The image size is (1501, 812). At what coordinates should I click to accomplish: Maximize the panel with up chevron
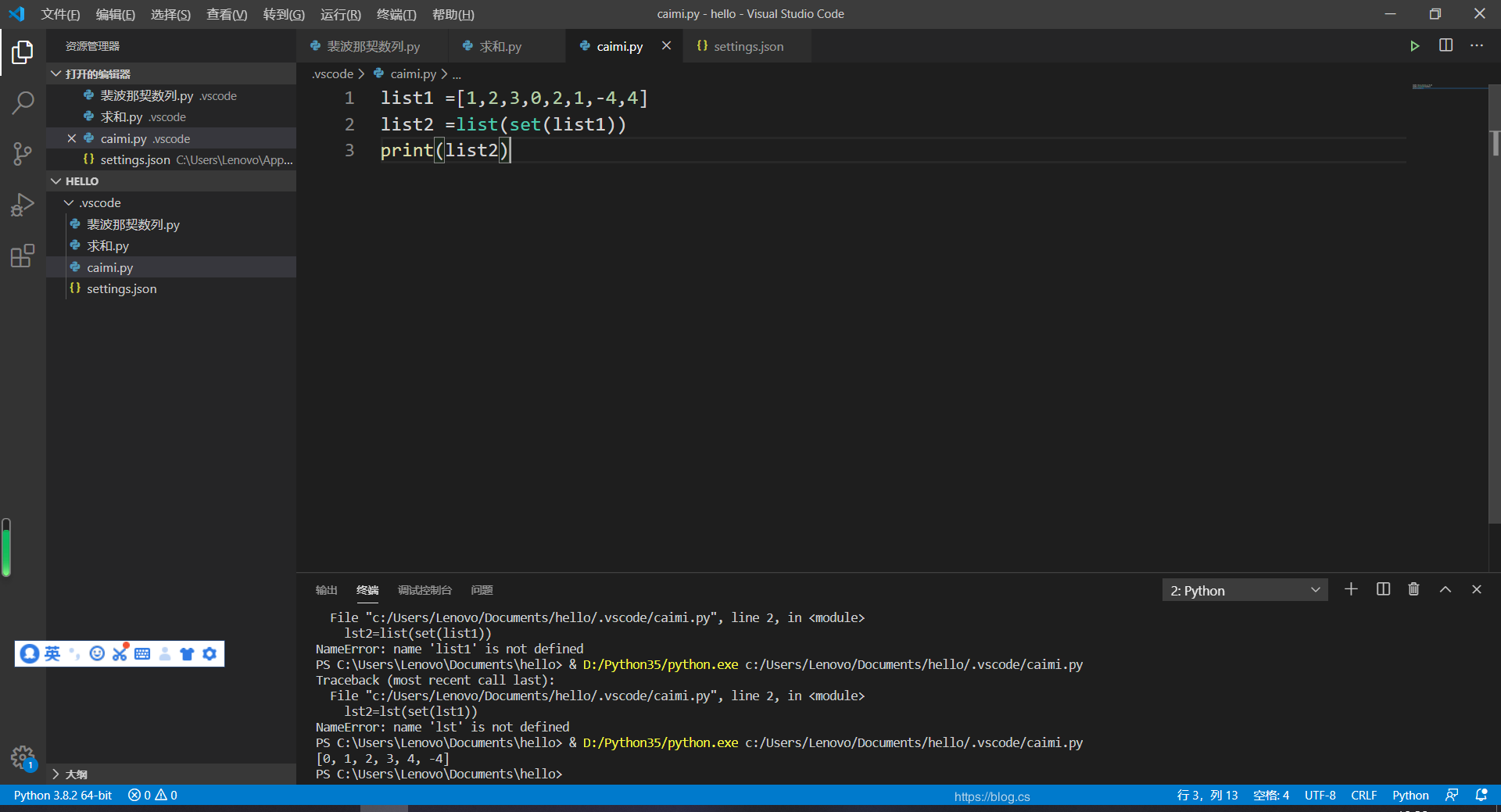click(x=1445, y=589)
